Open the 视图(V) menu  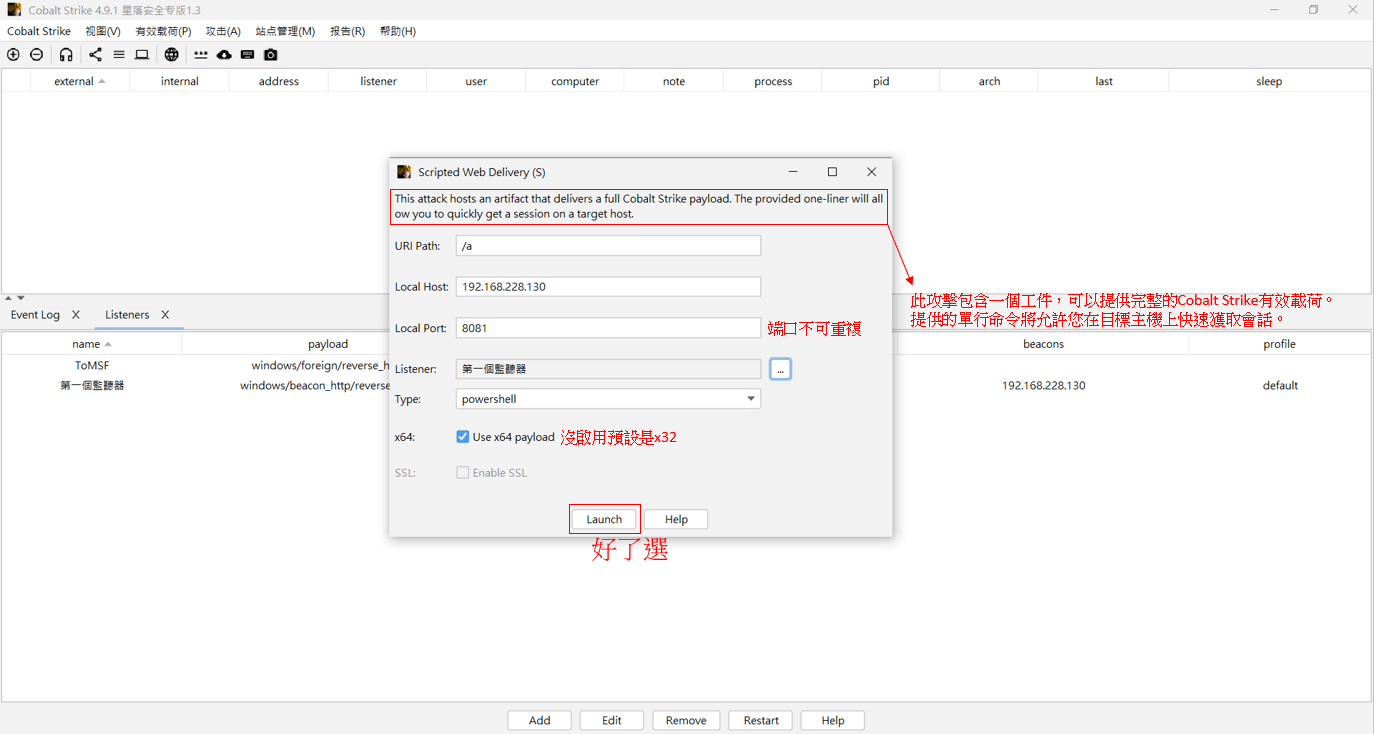pyautogui.click(x=103, y=32)
